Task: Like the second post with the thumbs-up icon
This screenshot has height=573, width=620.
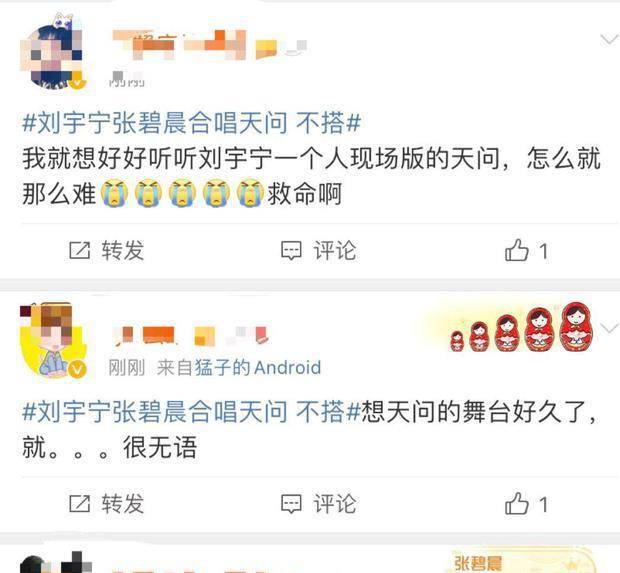Action: (516, 503)
